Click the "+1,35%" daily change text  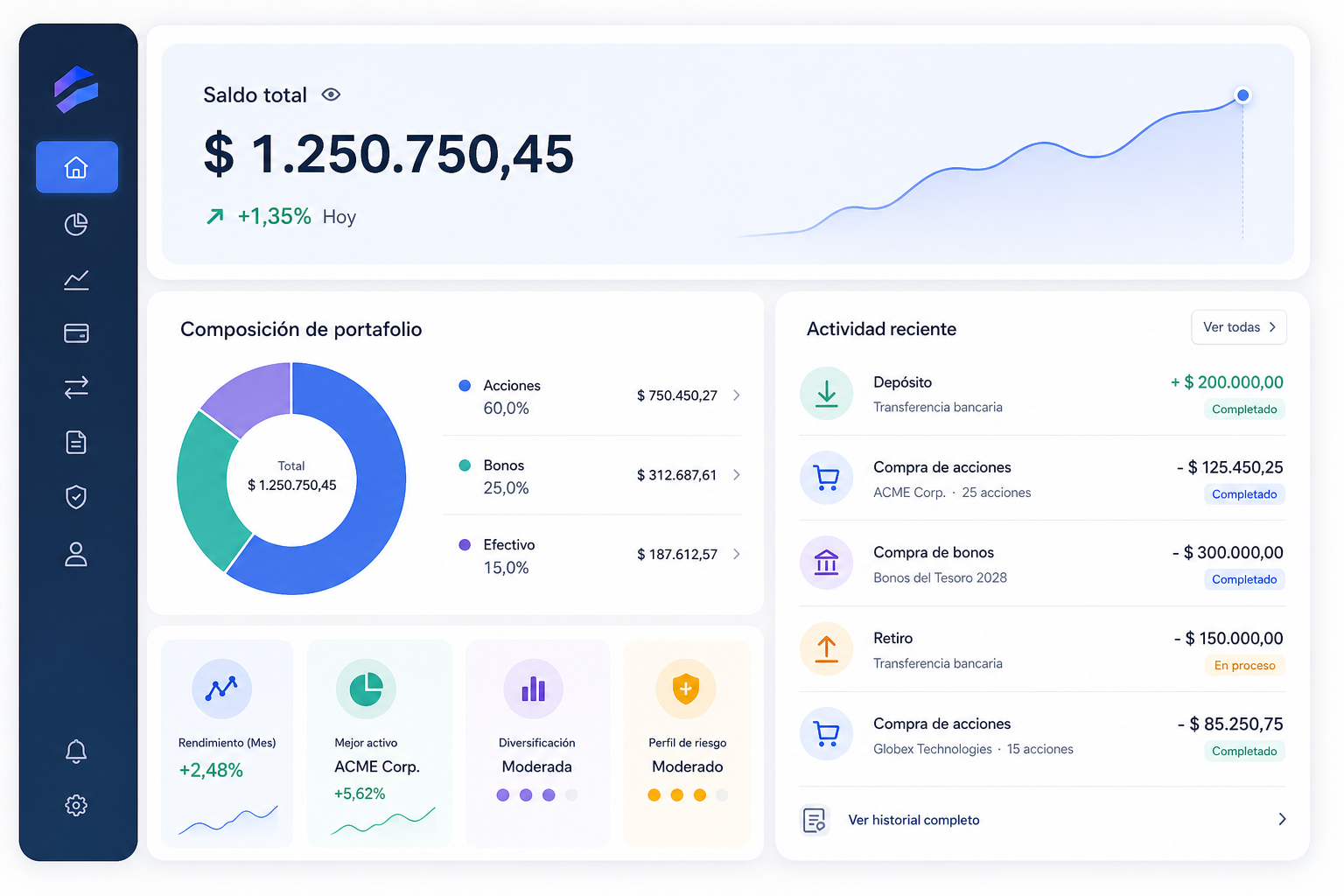(x=275, y=216)
